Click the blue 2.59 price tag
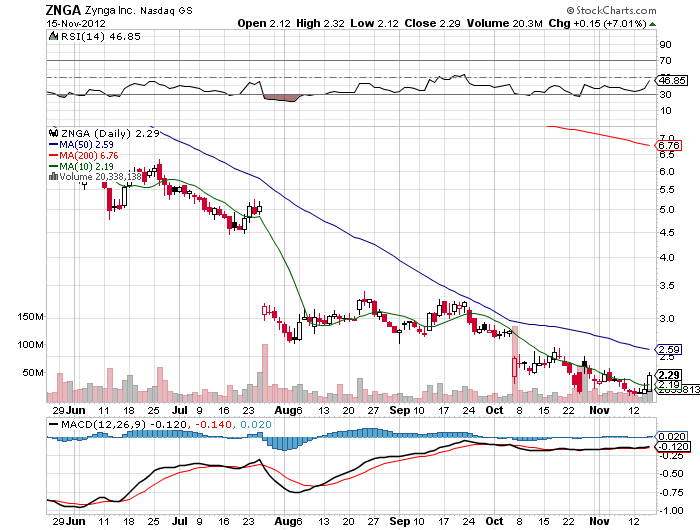Viewport: 700px width, 530px height. [668, 350]
